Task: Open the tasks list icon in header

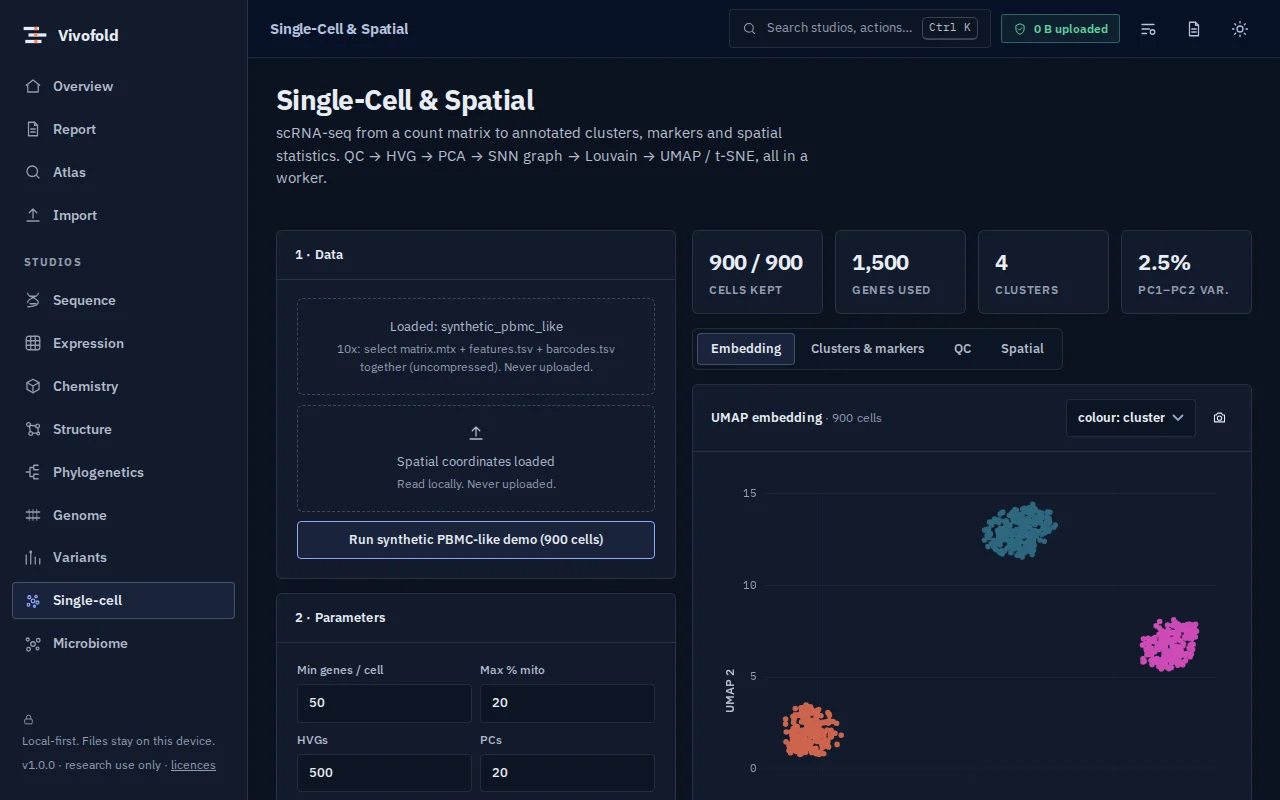Action: 1148,29
